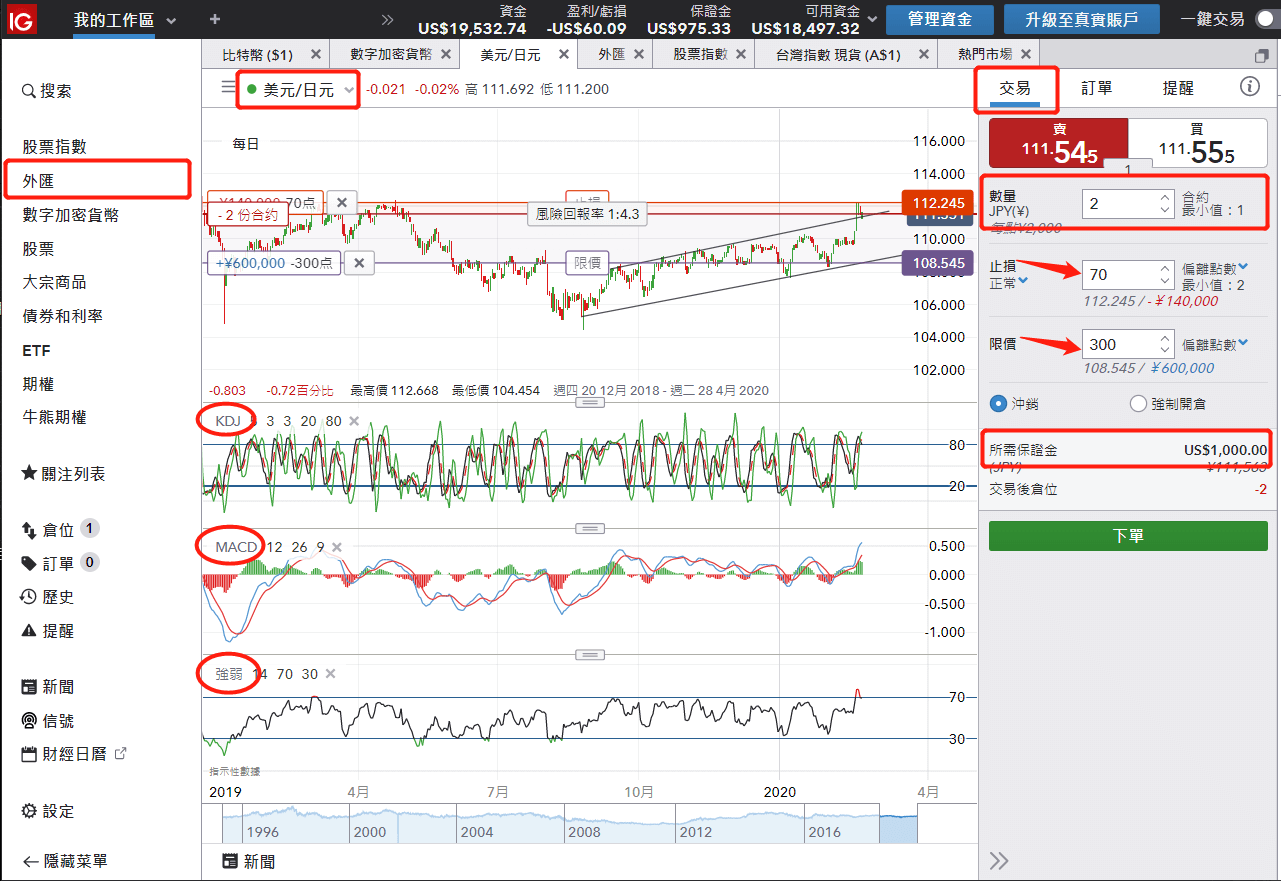The image size is (1281, 881).
Task: Switch to the 訂單 tab
Action: pos(1096,88)
